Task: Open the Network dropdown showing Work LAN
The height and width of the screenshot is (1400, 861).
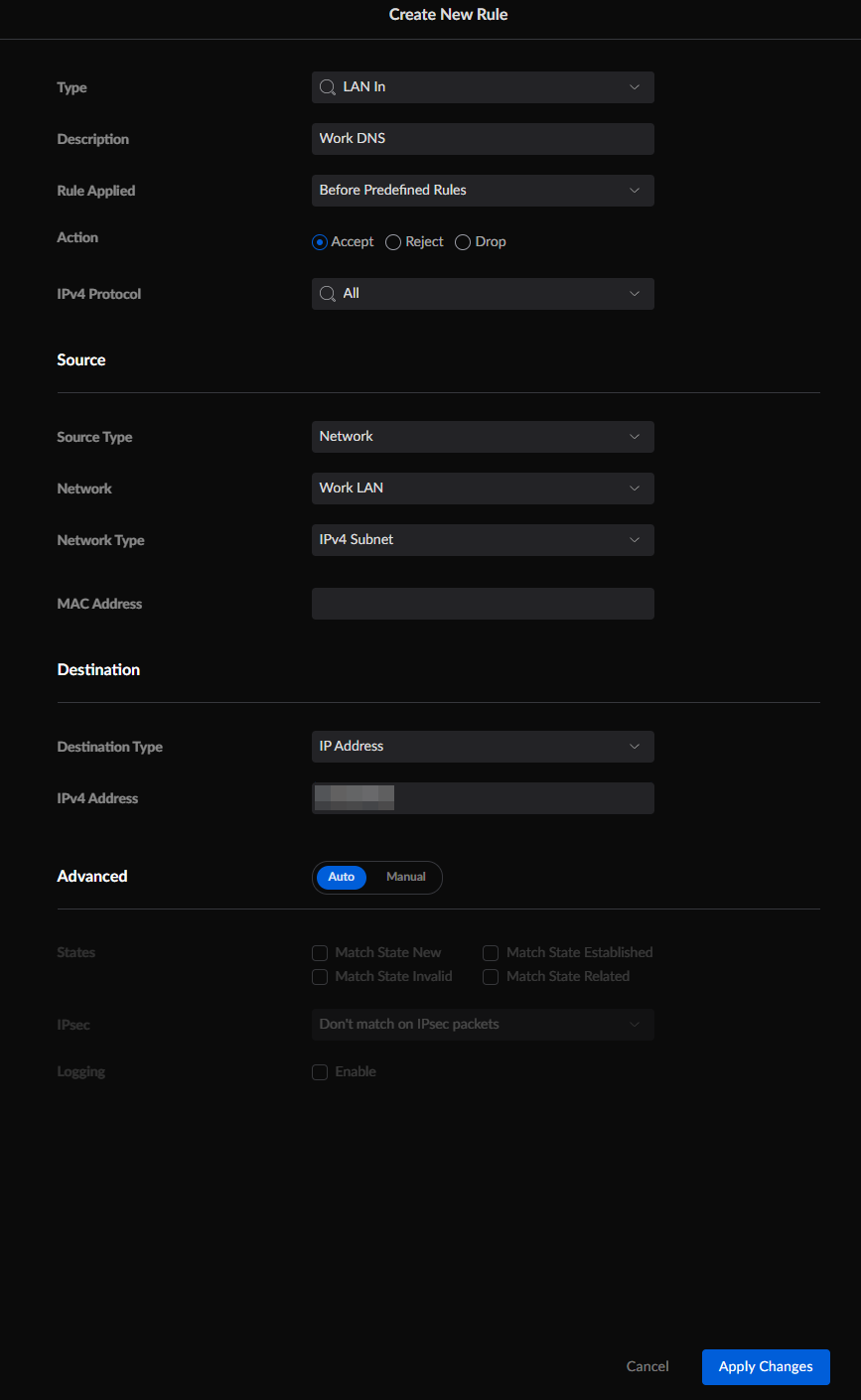Action: 483,489
